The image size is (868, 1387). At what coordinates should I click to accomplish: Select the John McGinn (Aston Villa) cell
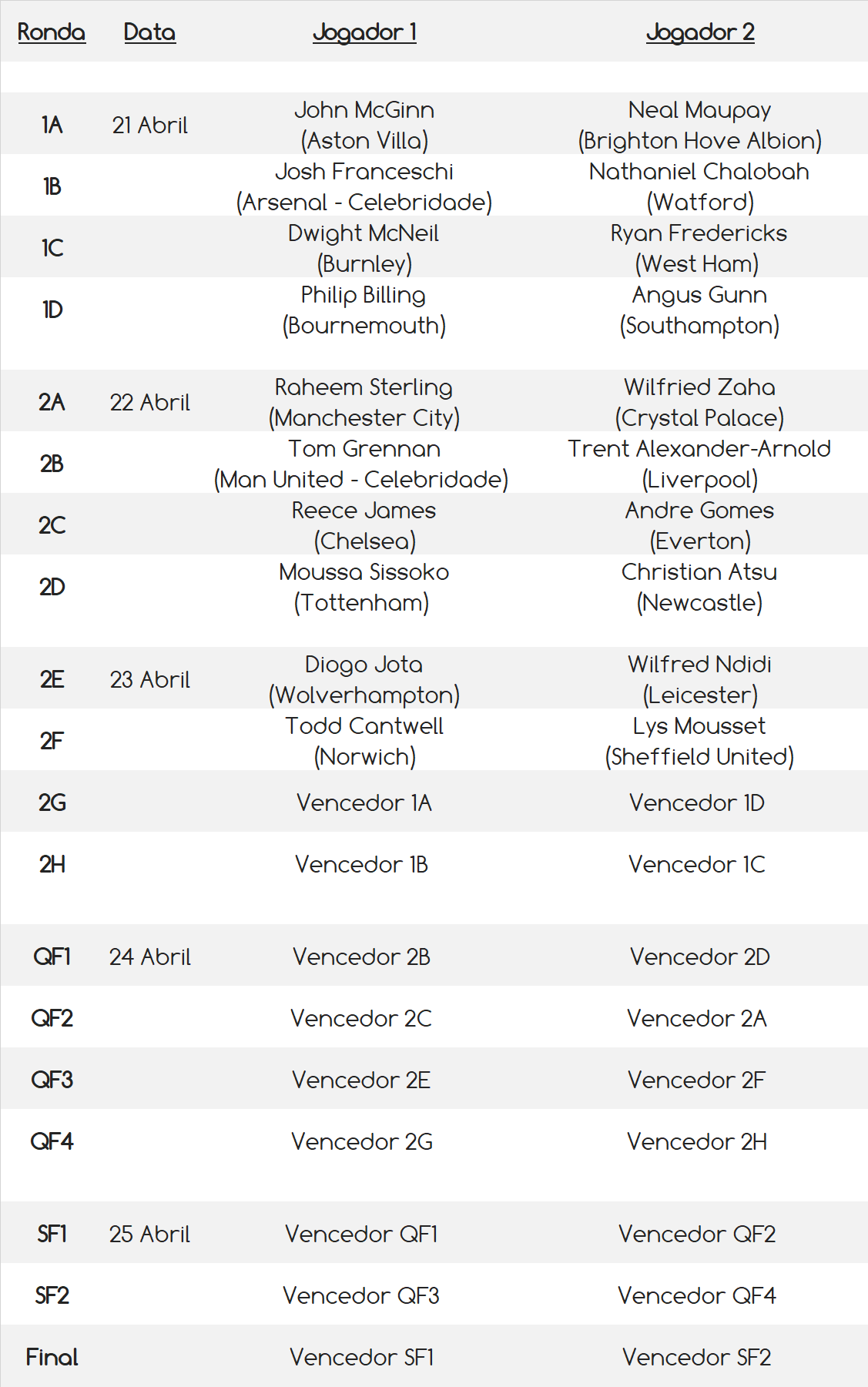pos(364,125)
